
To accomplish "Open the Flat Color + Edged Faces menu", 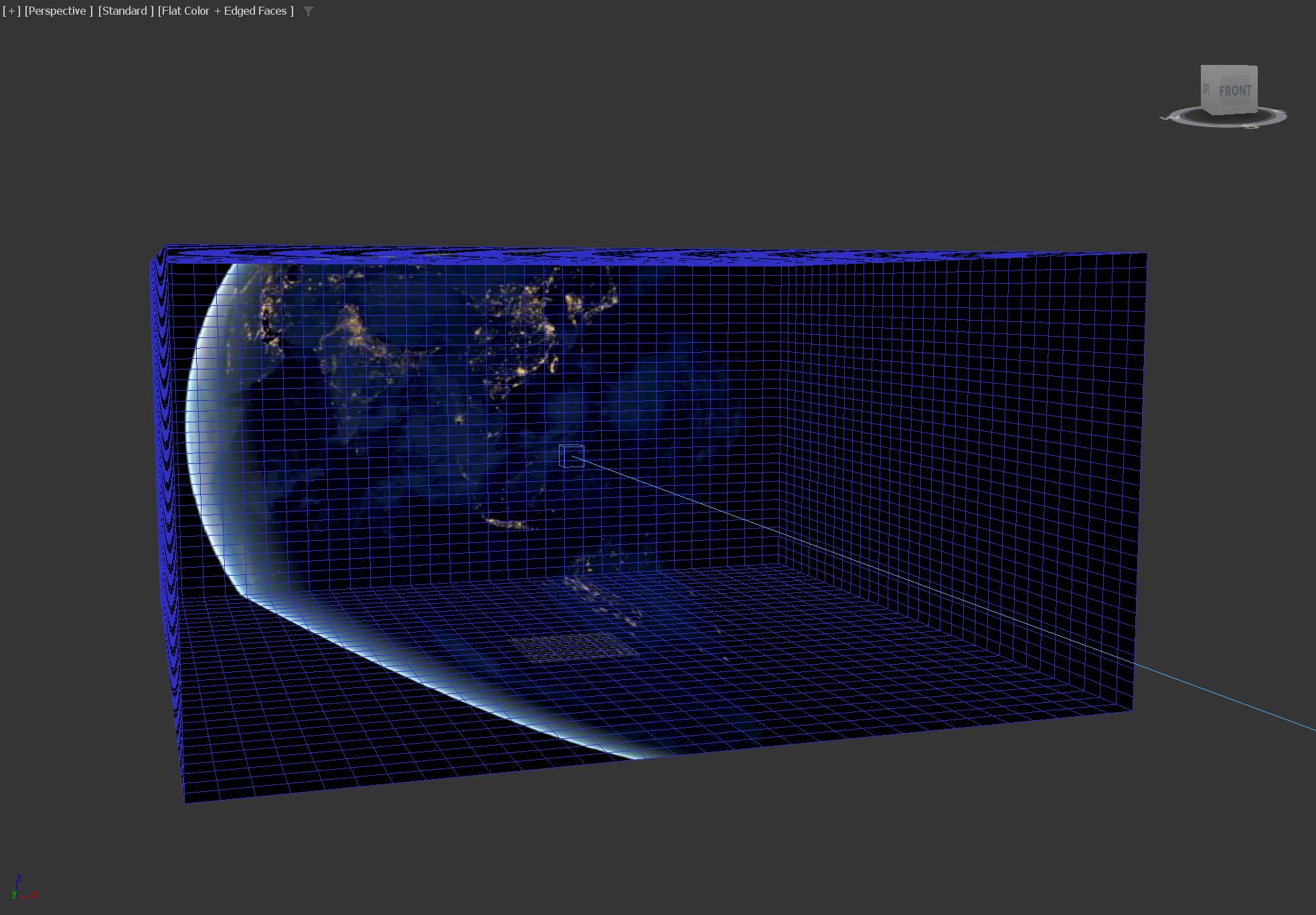I will point(226,11).
